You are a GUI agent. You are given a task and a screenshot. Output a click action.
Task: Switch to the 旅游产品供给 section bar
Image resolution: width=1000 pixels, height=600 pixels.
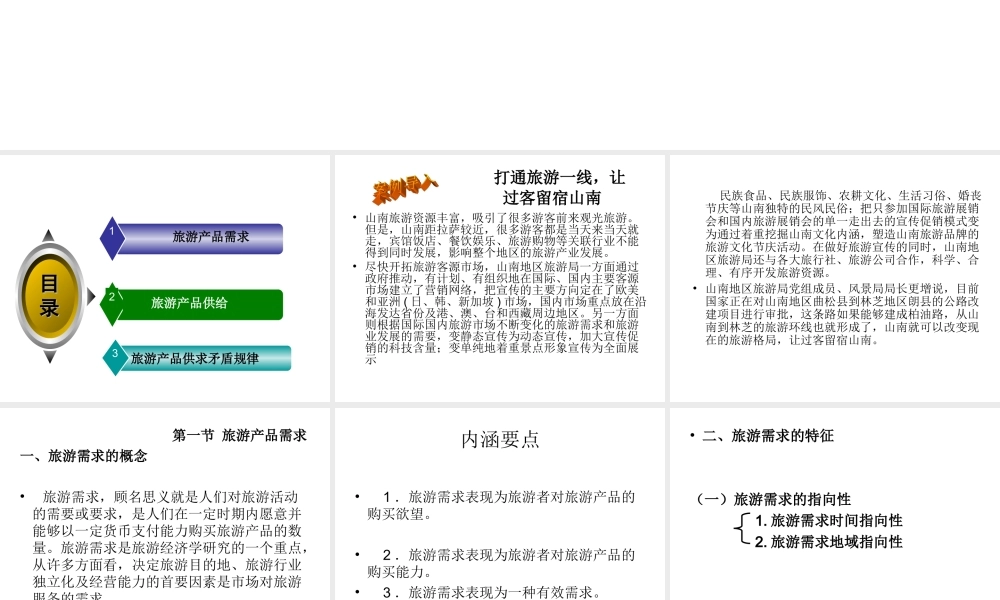click(190, 305)
